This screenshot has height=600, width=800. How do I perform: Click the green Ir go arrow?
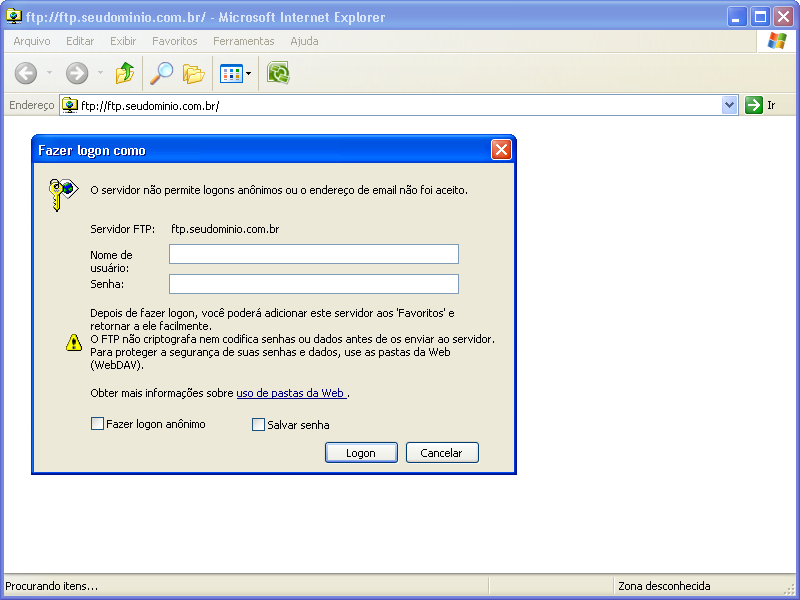(754, 105)
